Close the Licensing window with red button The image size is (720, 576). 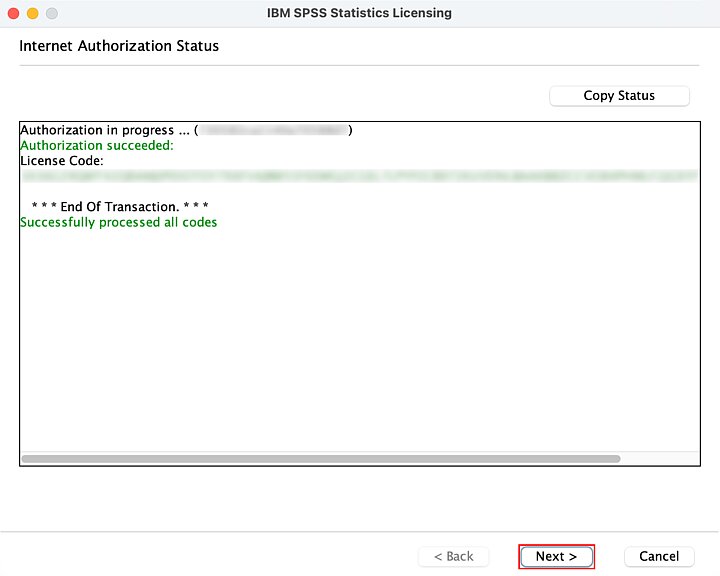point(13,13)
